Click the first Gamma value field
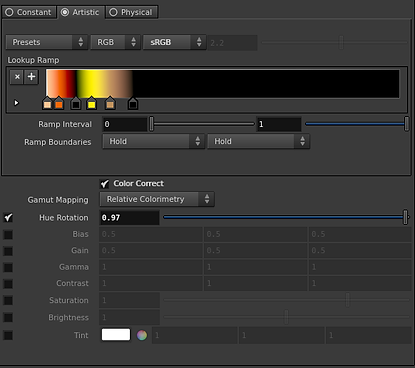The width and height of the screenshot is (415, 368). (x=151, y=267)
